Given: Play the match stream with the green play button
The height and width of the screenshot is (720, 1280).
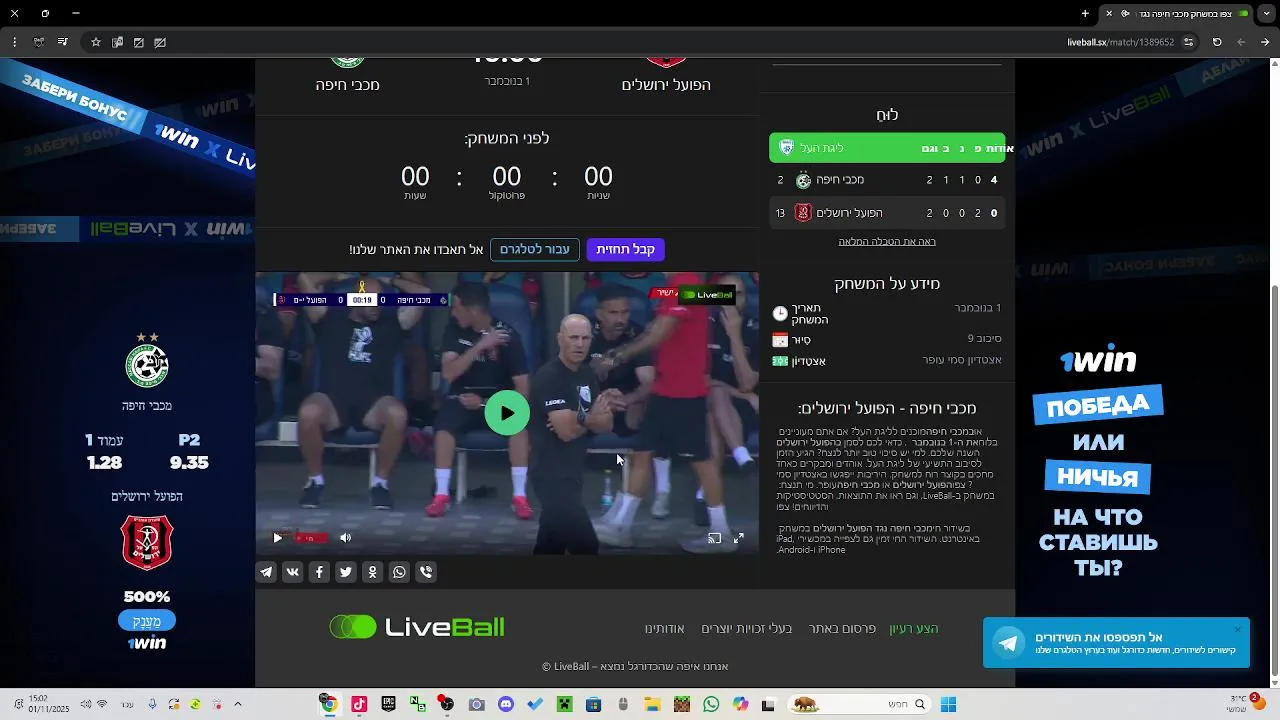Looking at the screenshot, I should [507, 413].
